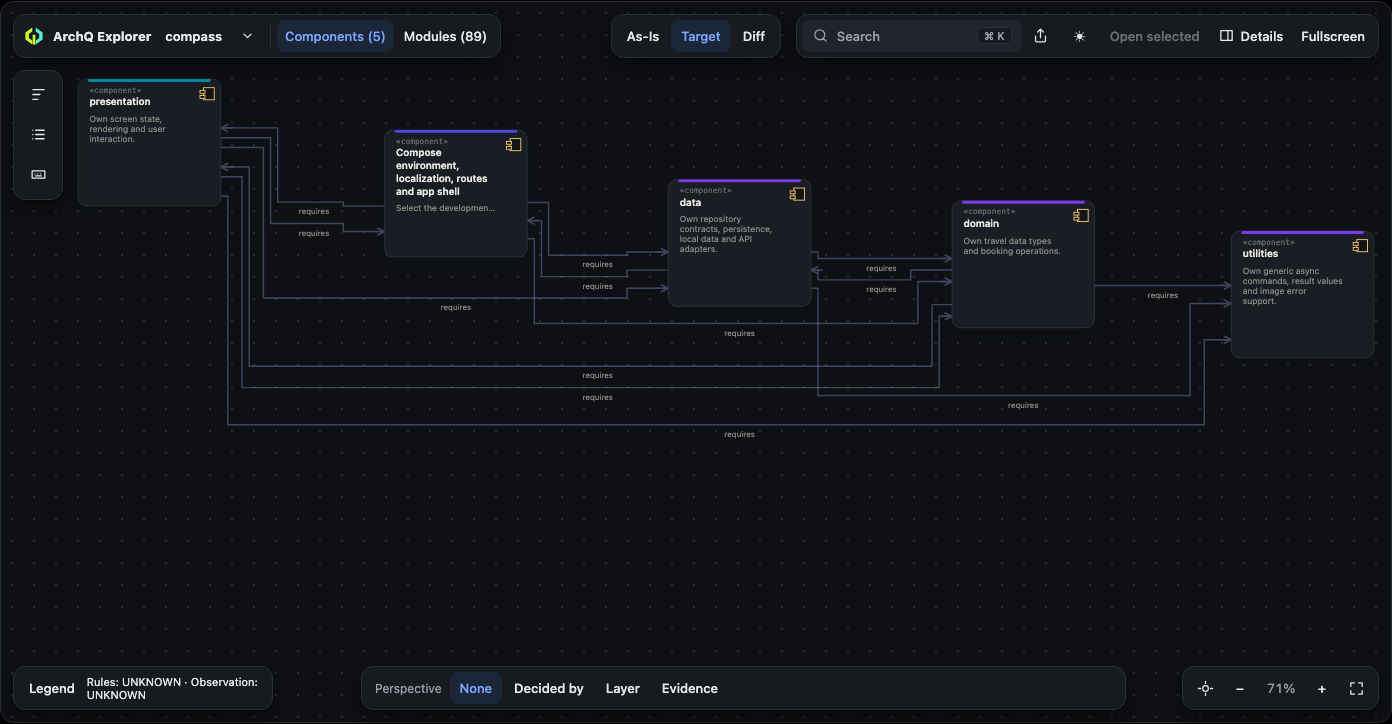The width and height of the screenshot is (1392, 724).
Task: Click the Legend label
Action: 52,688
